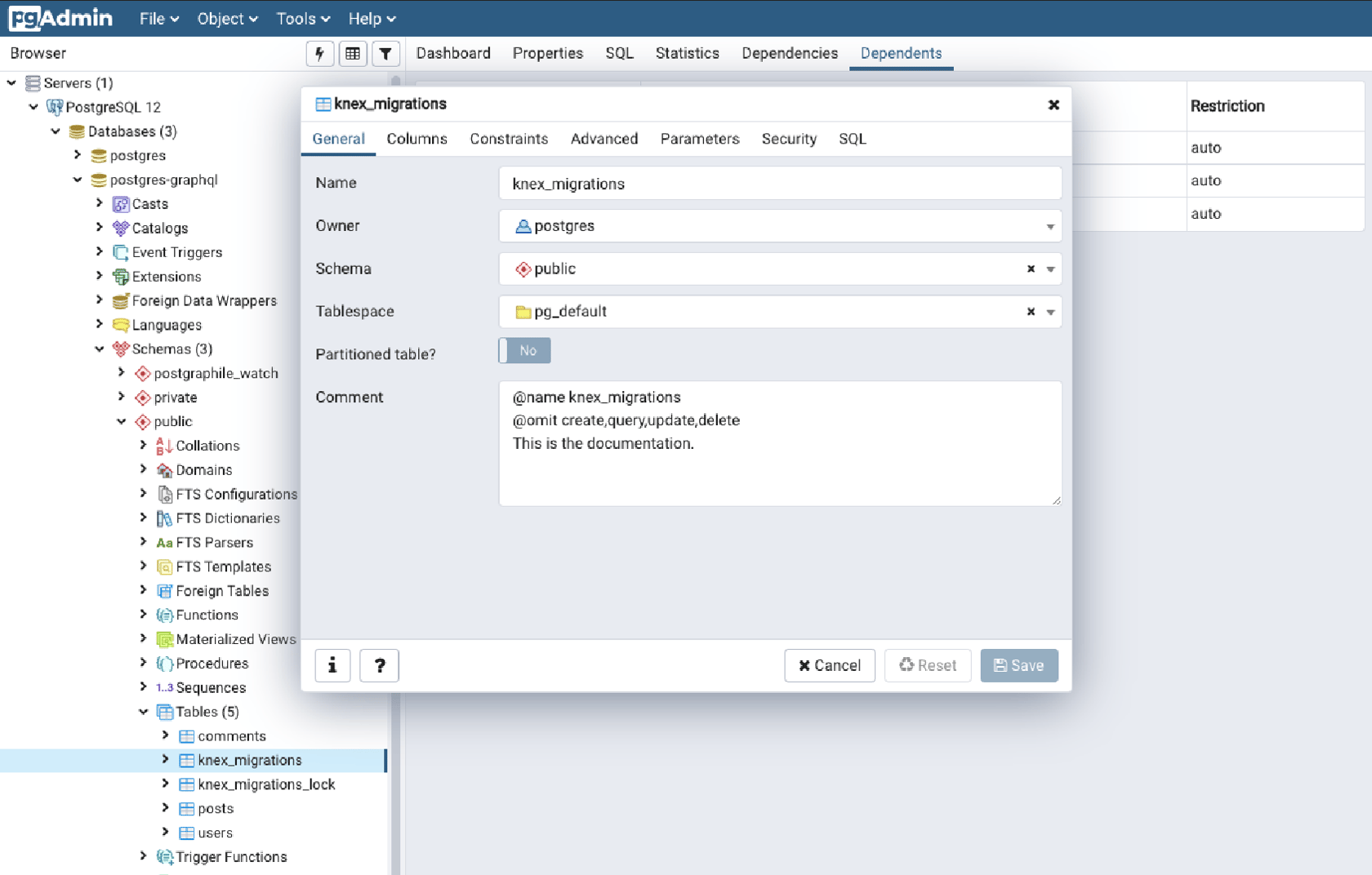Open the Owner dropdown
Viewport: 1372px width, 875px height.
[1050, 226]
